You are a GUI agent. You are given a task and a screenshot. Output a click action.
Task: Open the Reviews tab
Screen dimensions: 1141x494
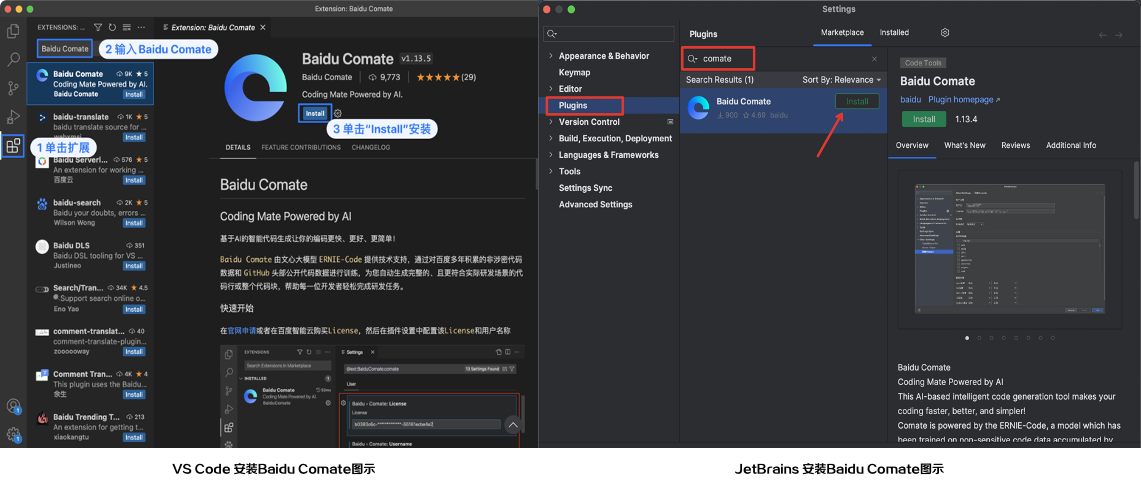1015,146
